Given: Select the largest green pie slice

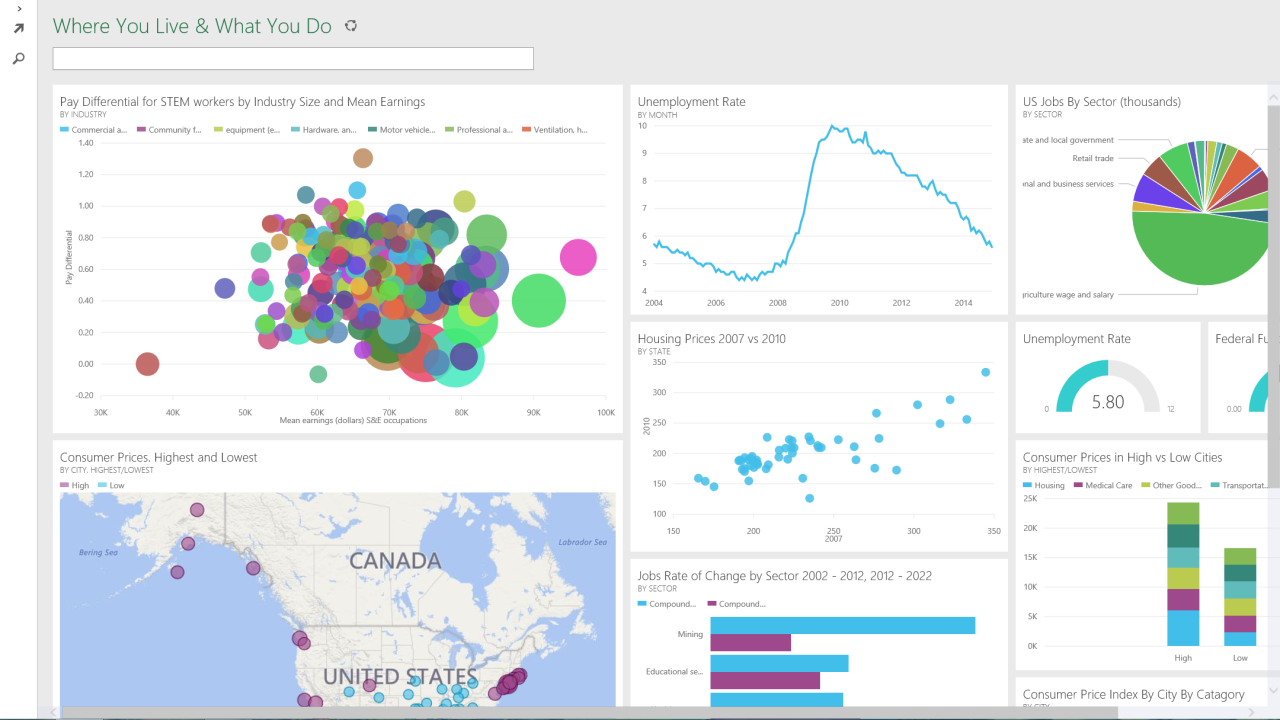Looking at the screenshot, I should pyautogui.click(x=1200, y=250).
